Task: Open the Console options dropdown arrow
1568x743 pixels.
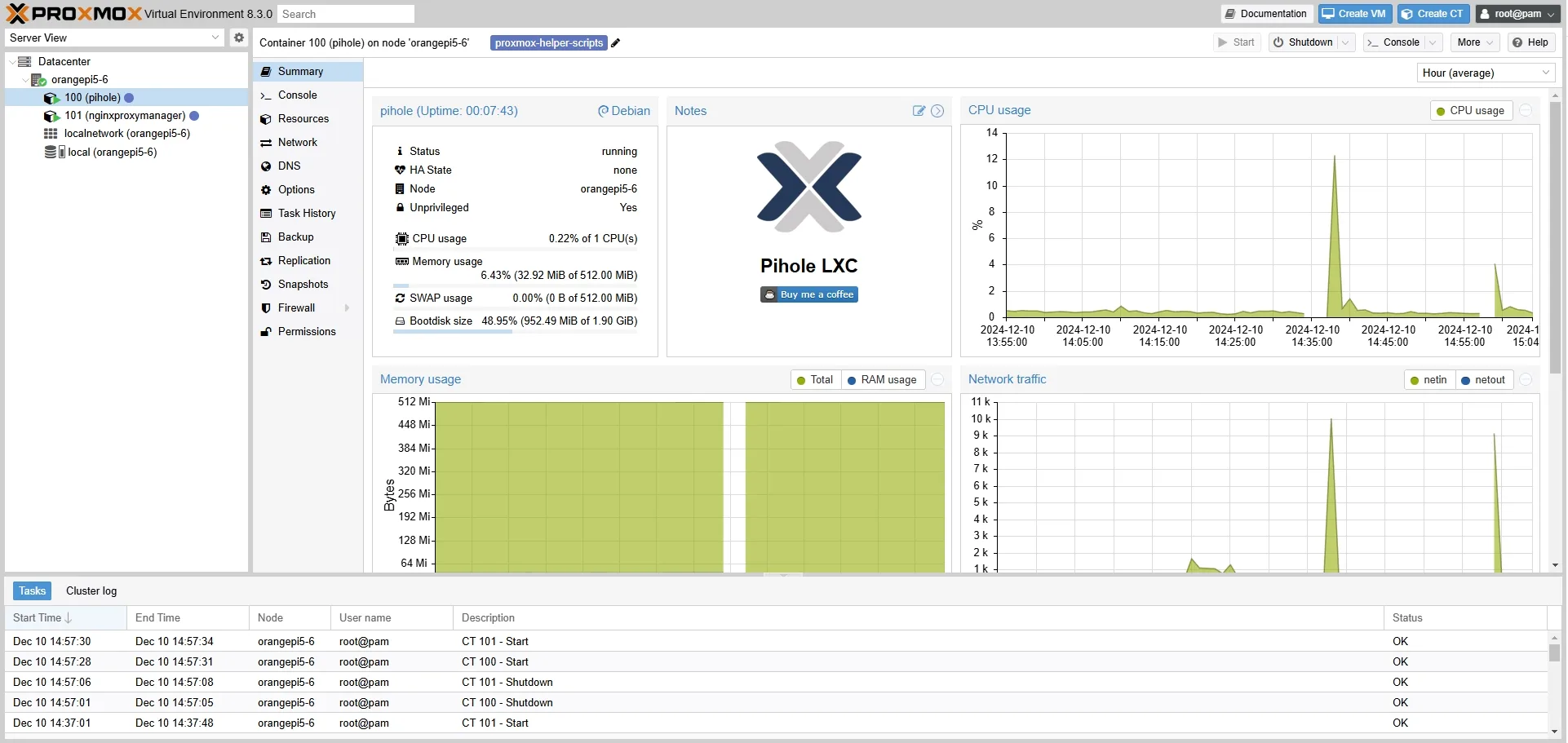Action: click(1433, 42)
